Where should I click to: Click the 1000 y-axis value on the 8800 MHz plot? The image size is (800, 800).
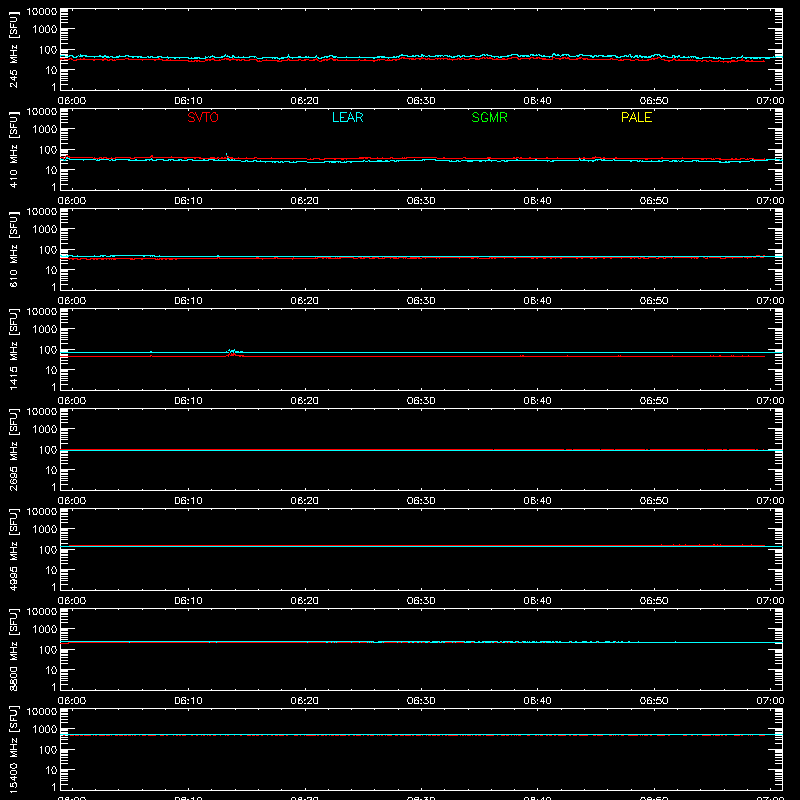click(x=45, y=630)
